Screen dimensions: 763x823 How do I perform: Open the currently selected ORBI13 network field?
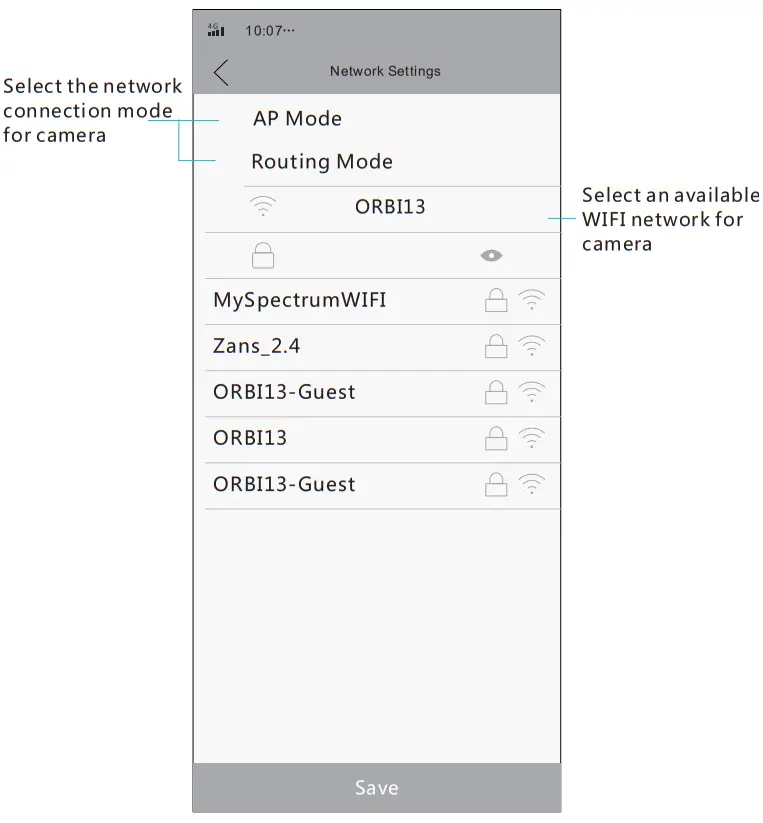tap(390, 207)
